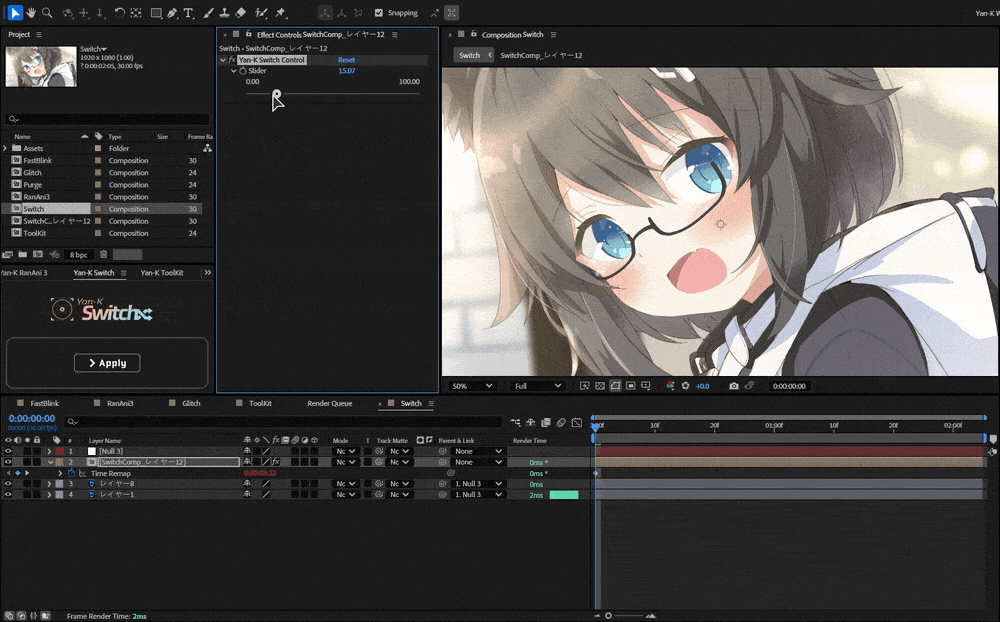Viewport: 1000px width, 622px height.
Task: Expand the Assets folder
Action: point(5,148)
